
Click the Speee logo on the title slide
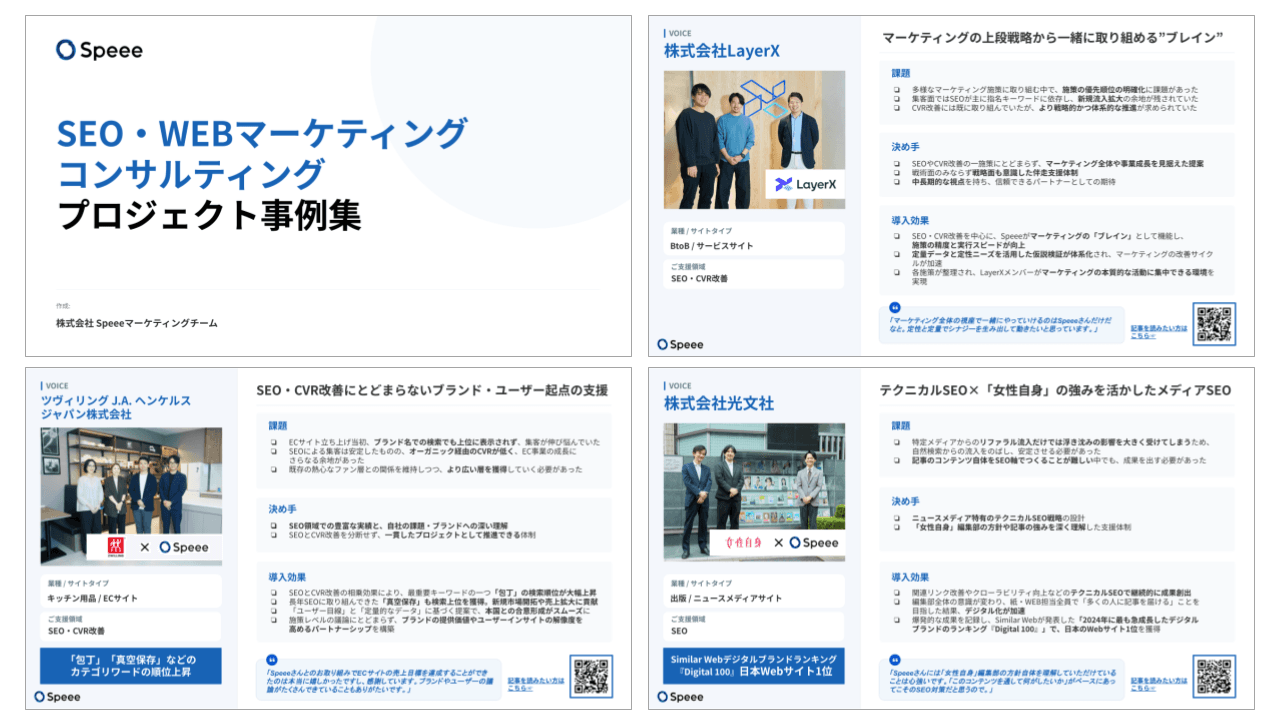pos(99,50)
